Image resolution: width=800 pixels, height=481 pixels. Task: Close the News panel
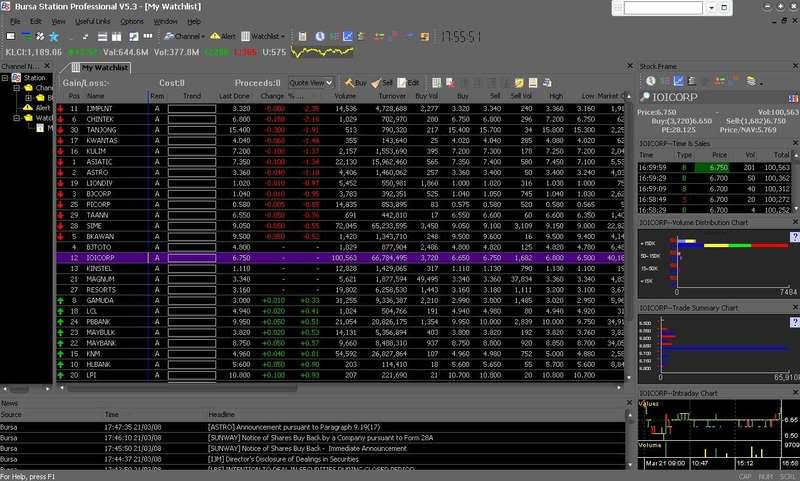629,402
